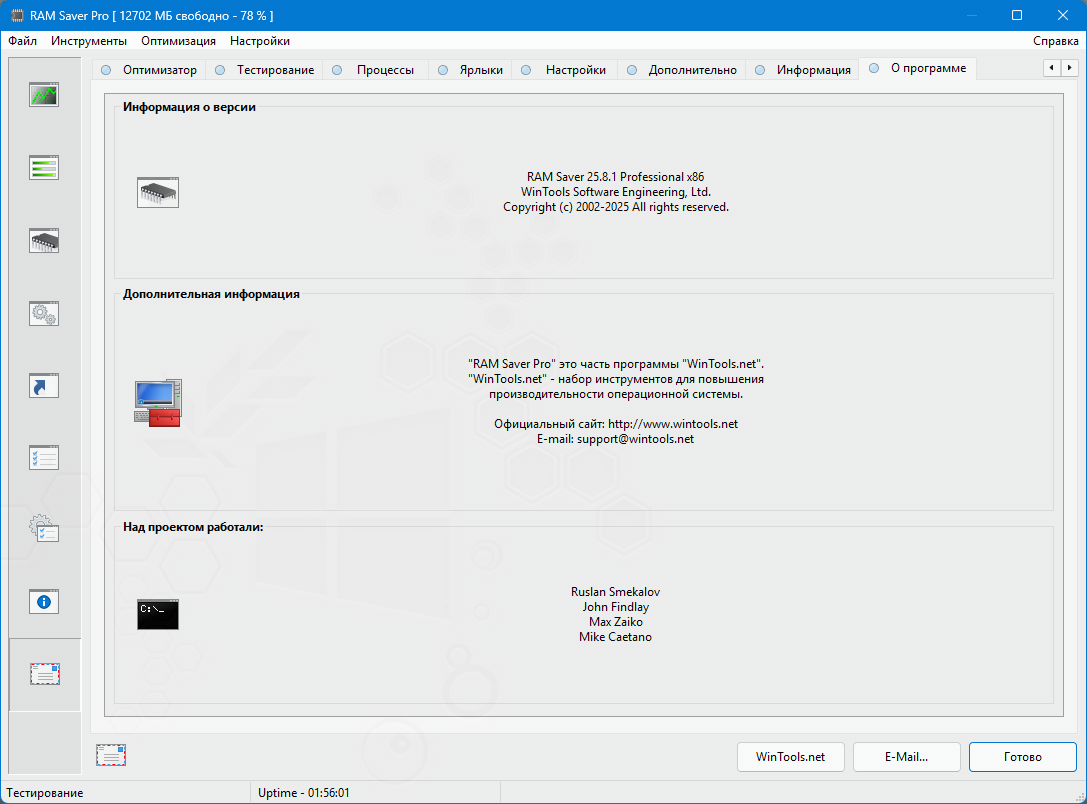Click WinTools Software Engineering, Ltd. text
1087x804 pixels.
coord(616,192)
